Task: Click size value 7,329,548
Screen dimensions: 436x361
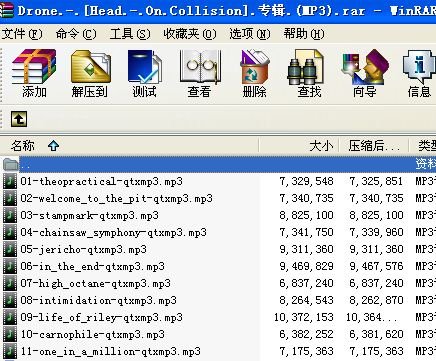Action: pyautogui.click(x=307, y=181)
